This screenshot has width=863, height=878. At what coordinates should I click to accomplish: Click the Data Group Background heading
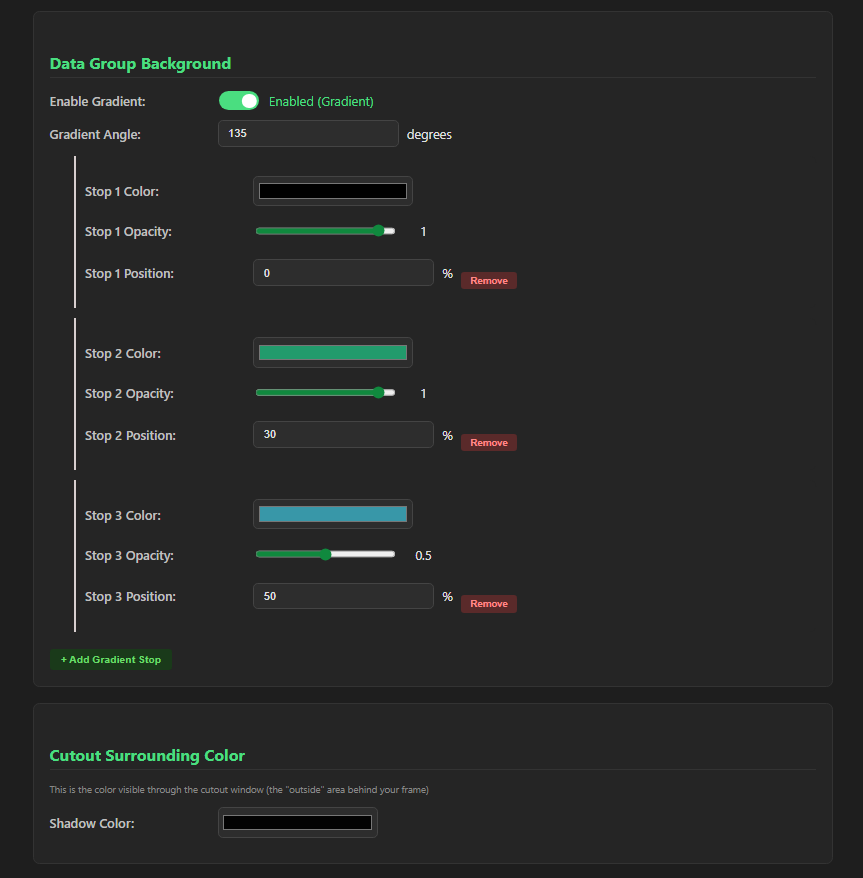click(140, 63)
